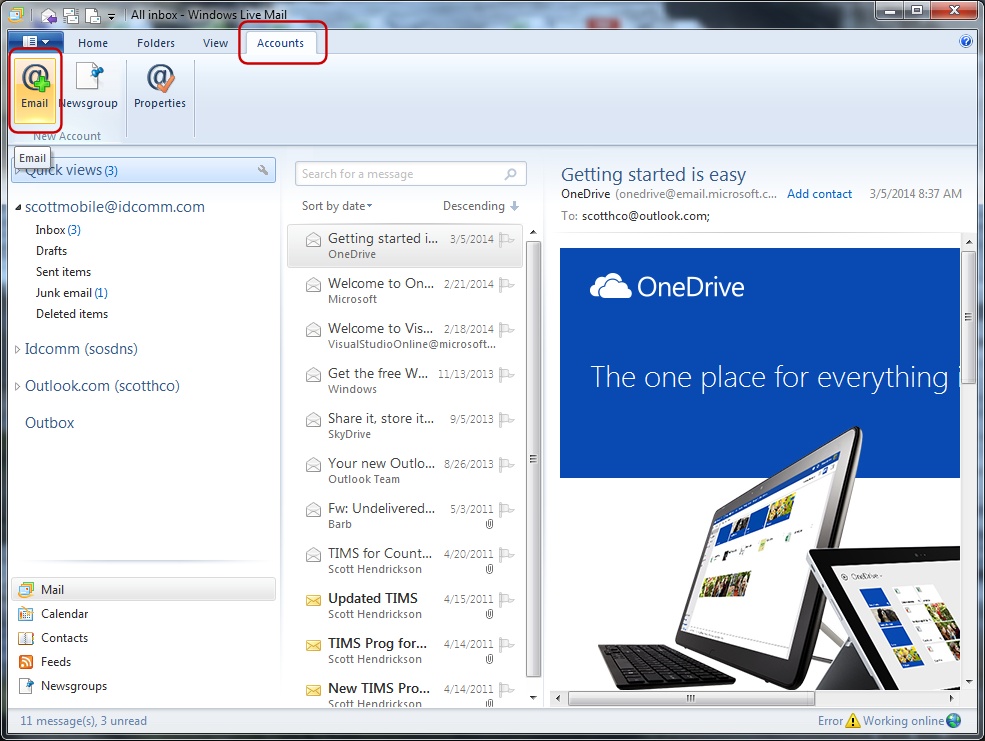Viewport: 985px width, 741px height.
Task: Click '11 message(s), 3 unread' in status bar
Action: pos(84,721)
